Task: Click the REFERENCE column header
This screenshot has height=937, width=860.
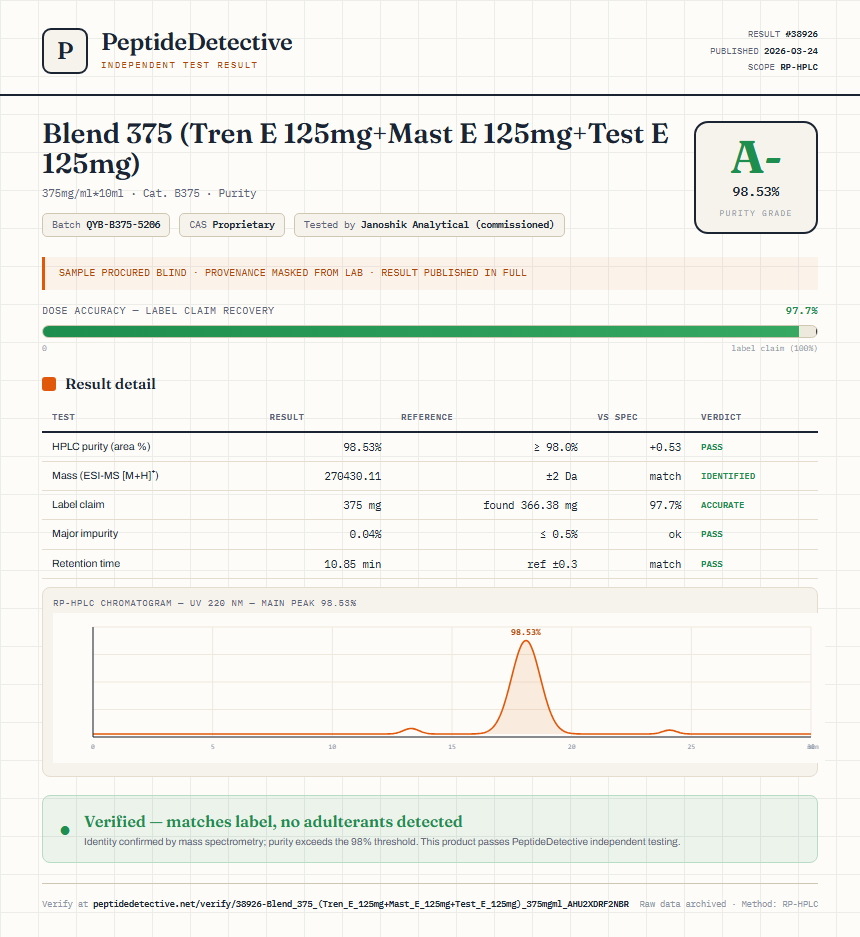Action: pos(427,417)
